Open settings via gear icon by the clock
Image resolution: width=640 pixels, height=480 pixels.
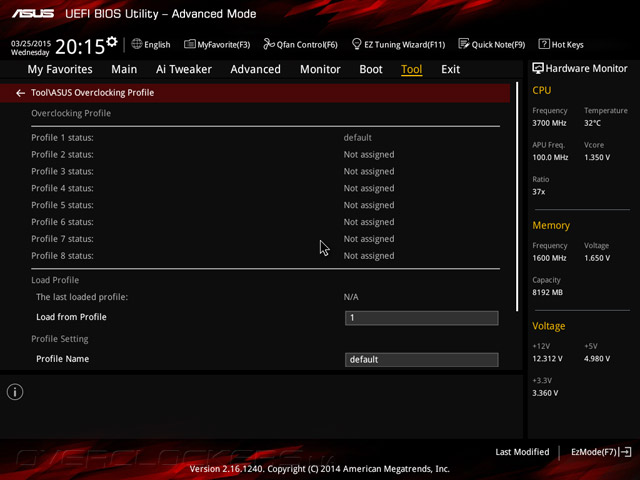(112, 42)
